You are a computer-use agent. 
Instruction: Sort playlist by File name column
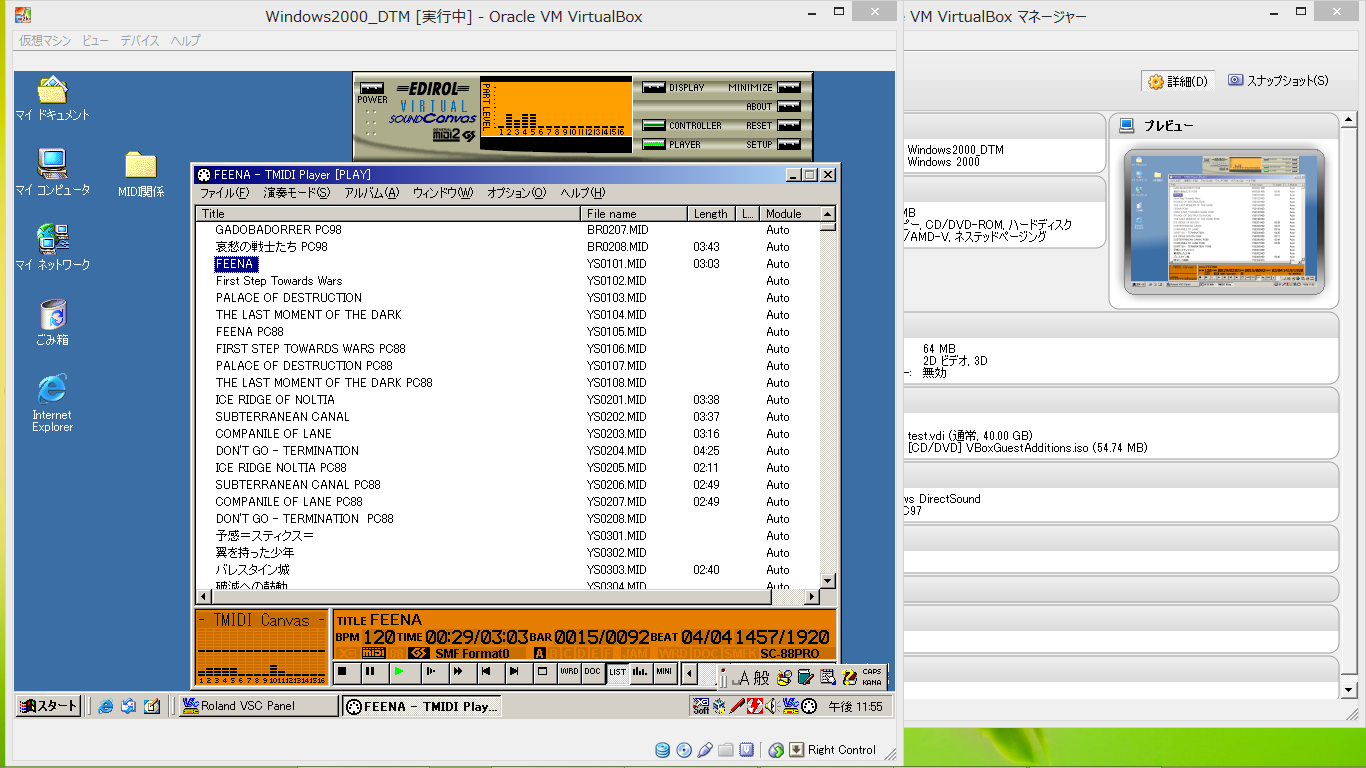(634, 213)
